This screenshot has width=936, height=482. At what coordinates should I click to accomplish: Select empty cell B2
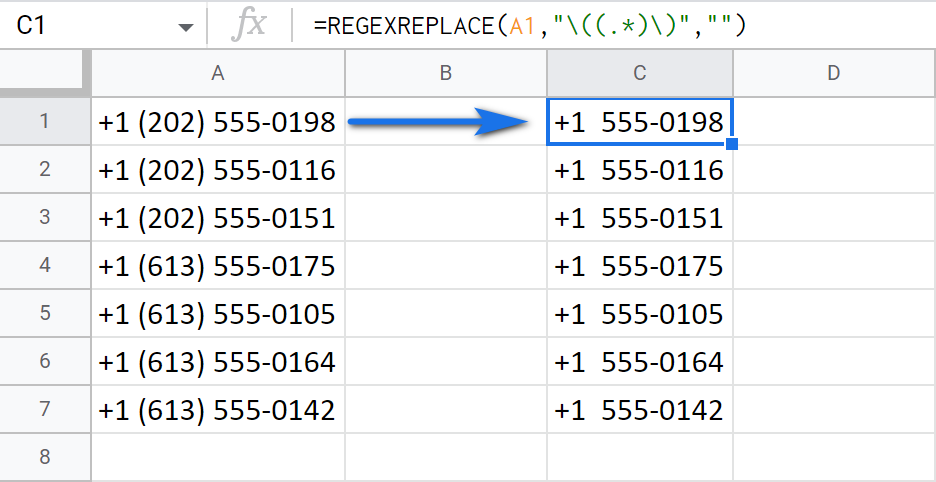click(x=446, y=169)
